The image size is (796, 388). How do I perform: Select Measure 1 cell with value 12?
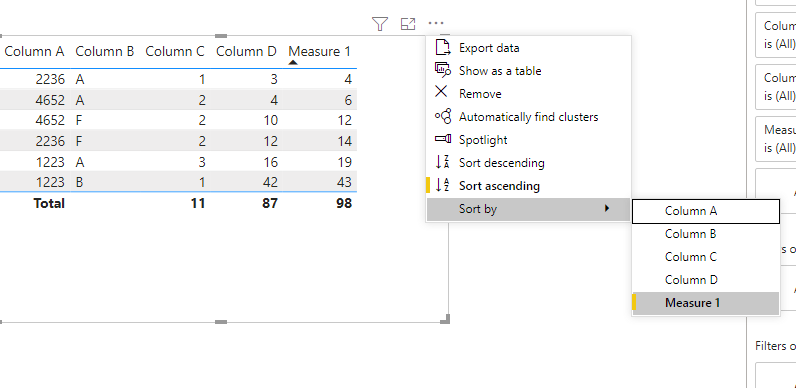coord(345,120)
